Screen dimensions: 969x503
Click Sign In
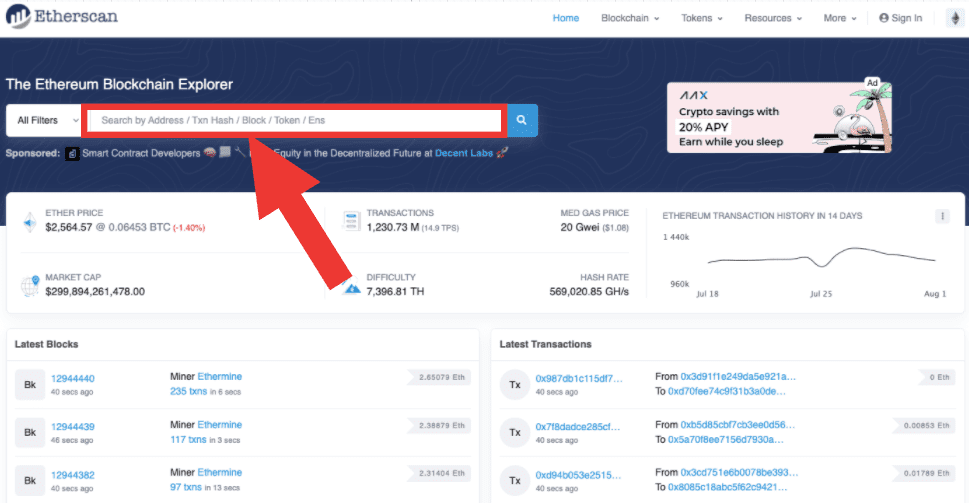coord(900,18)
